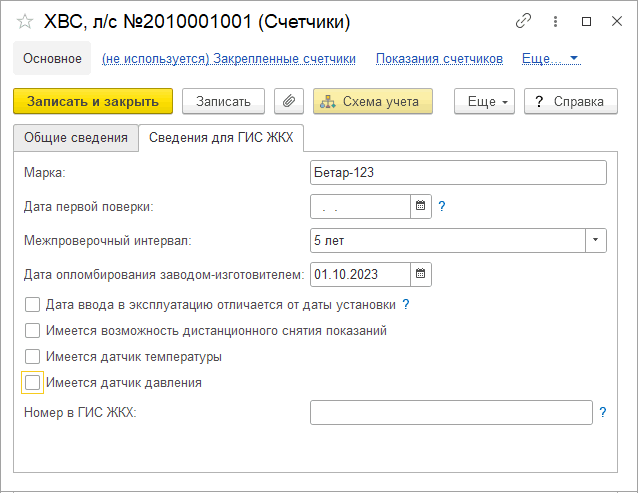Open calendar for Дата первой поверки
The height and width of the screenshot is (493, 638).
(x=421, y=207)
